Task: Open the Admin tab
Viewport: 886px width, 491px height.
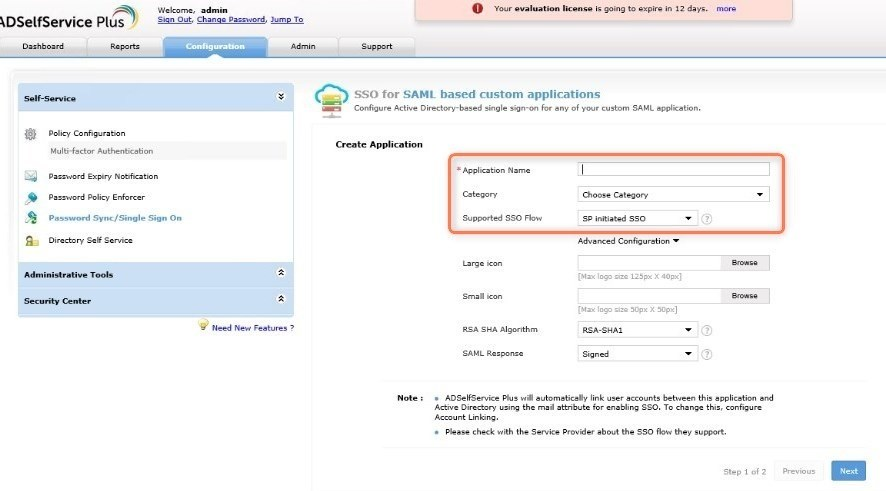Action: tap(303, 47)
